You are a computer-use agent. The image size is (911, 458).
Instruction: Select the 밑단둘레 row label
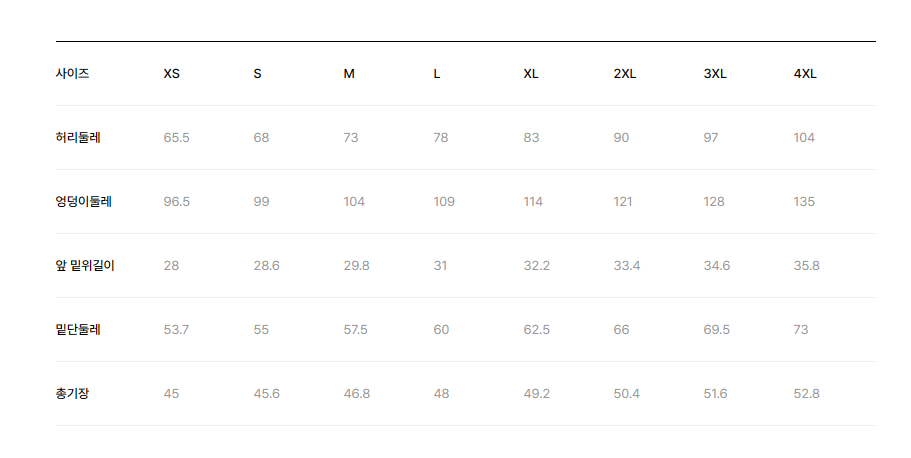pyautogui.click(x=78, y=330)
